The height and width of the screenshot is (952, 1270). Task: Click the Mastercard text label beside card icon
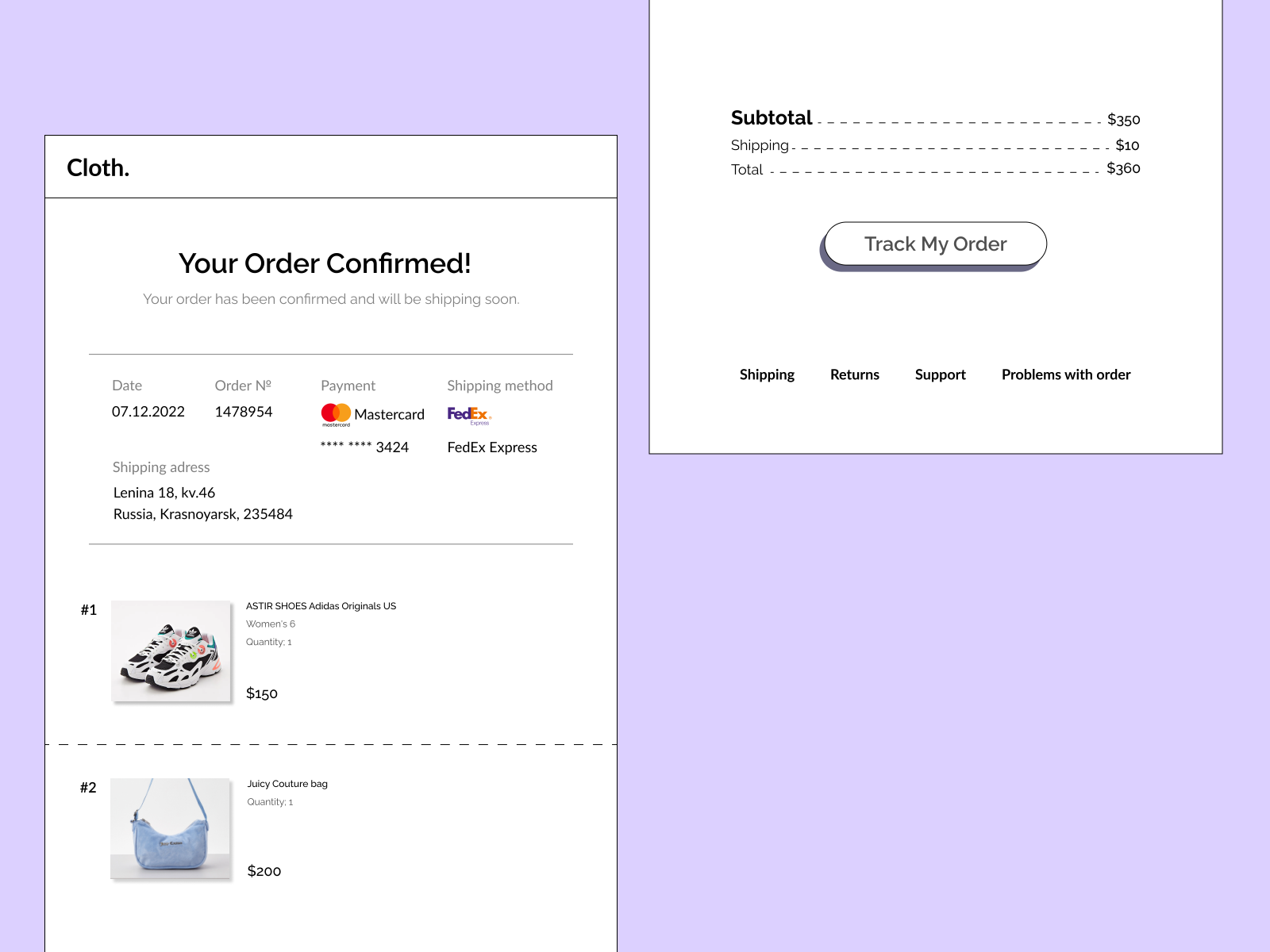click(390, 414)
